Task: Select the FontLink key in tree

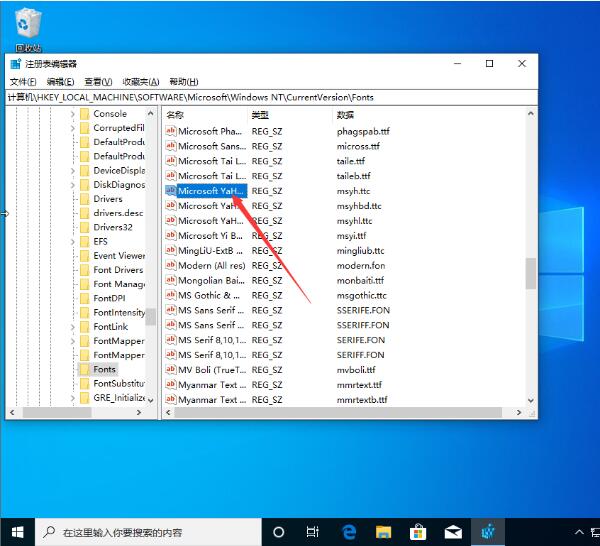Action: coord(110,327)
